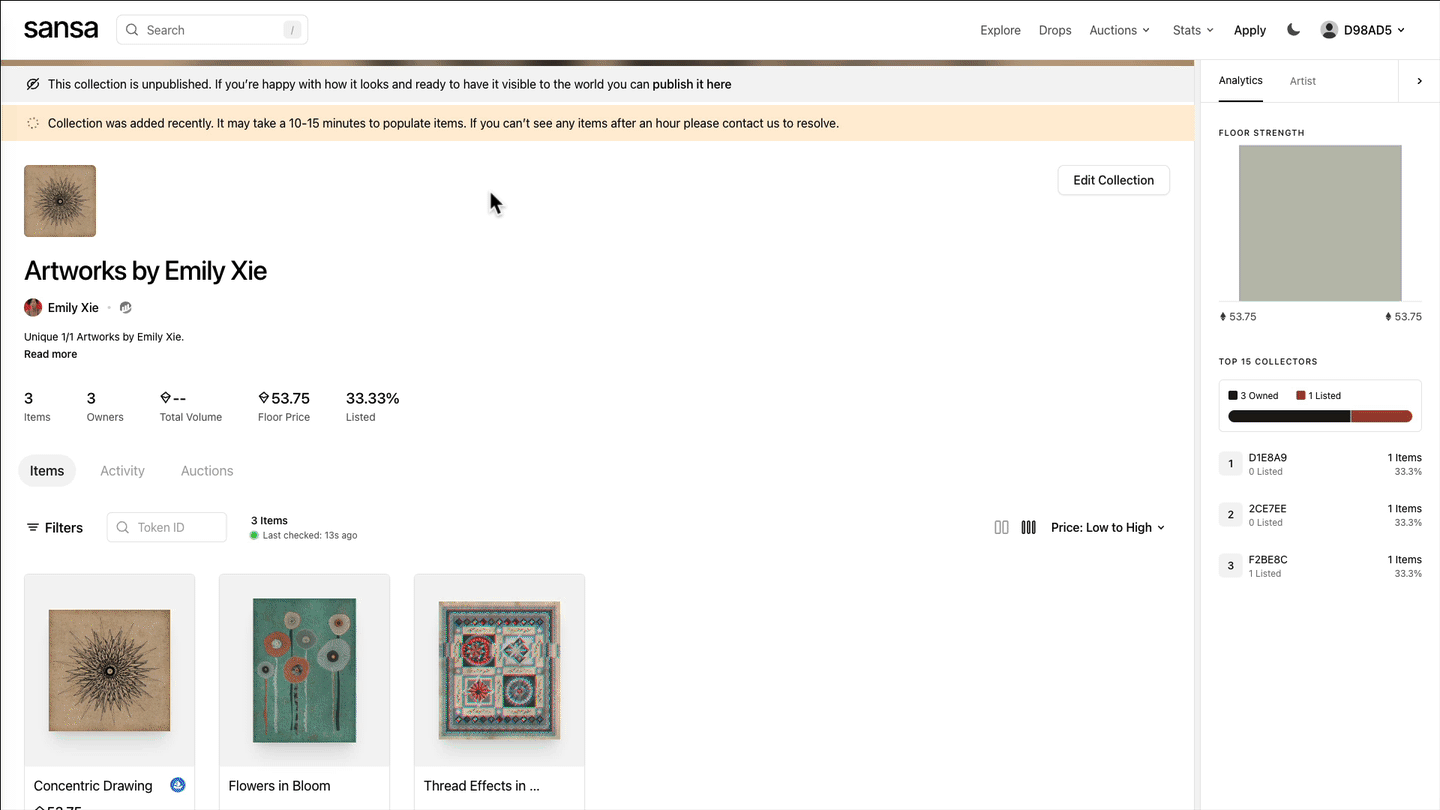
Task: Click the badge icon beside Emily Xie
Action: [126, 308]
